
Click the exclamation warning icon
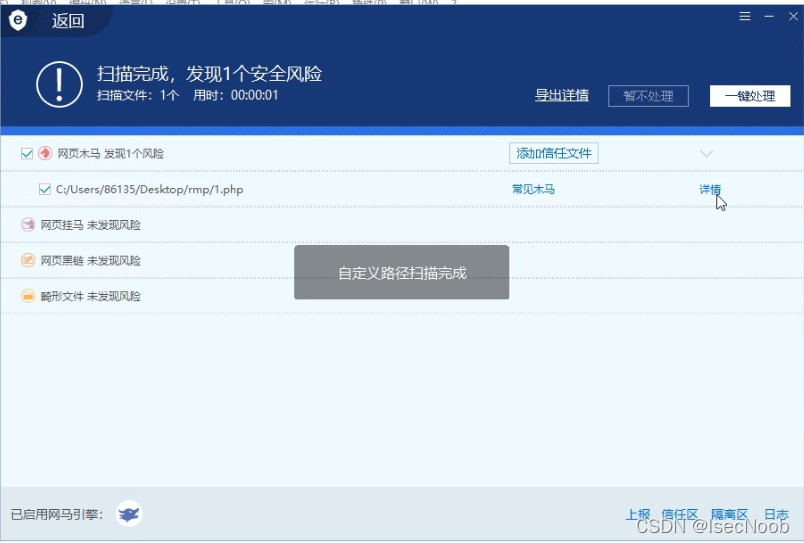(x=59, y=85)
